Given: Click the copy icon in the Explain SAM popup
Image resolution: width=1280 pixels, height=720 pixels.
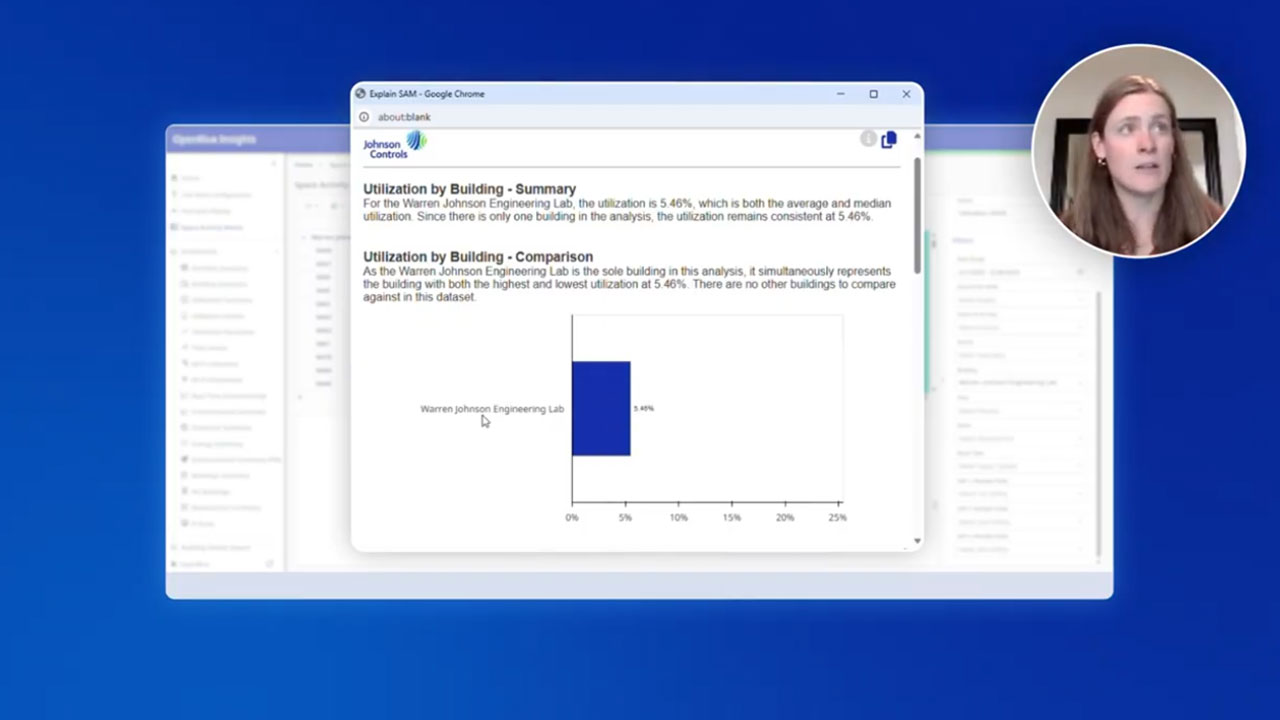Looking at the screenshot, I should [x=889, y=140].
